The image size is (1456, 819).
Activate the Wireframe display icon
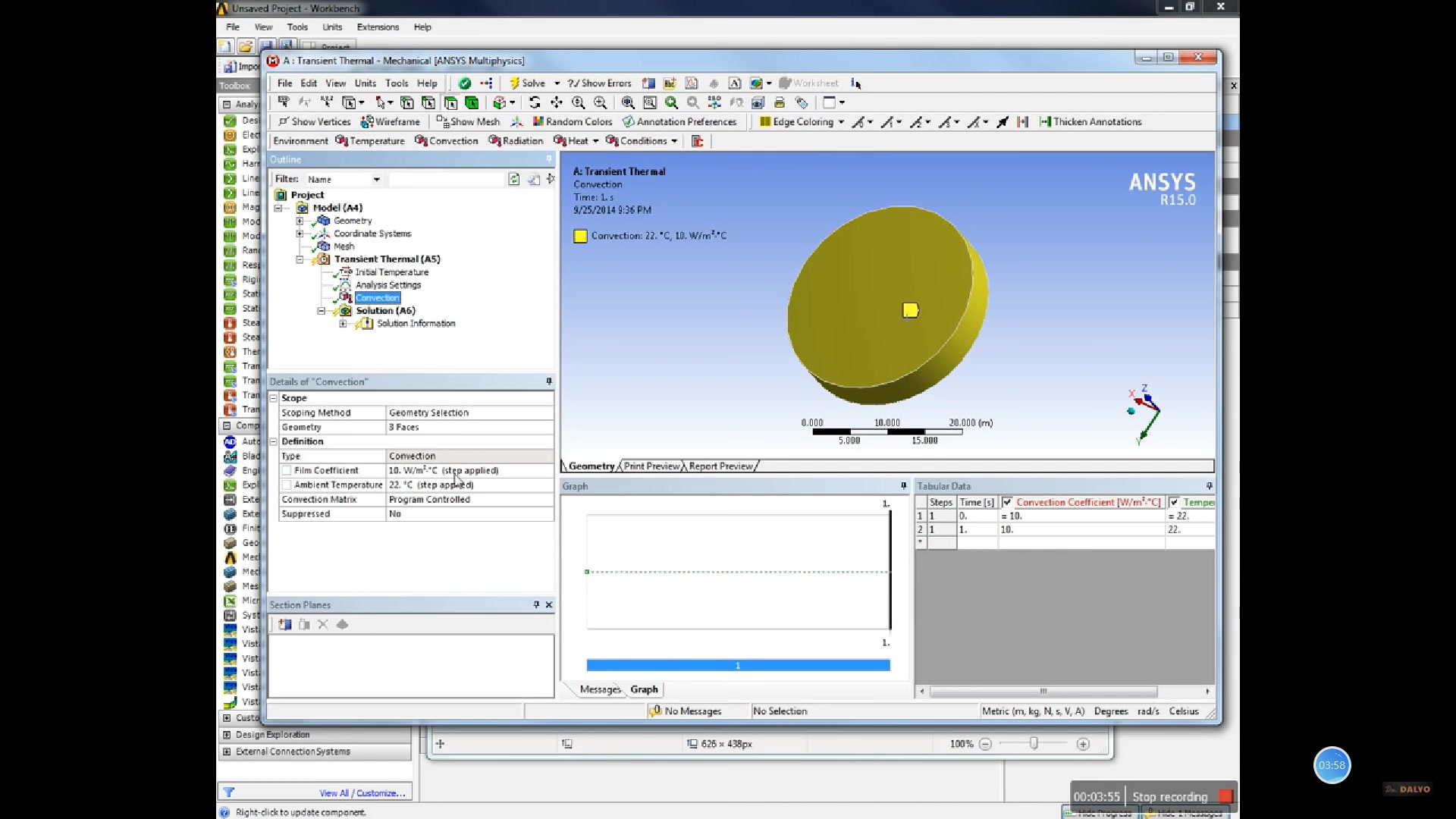pyautogui.click(x=391, y=121)
